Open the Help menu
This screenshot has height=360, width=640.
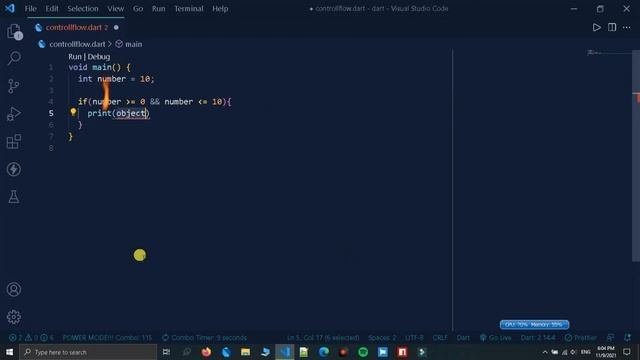[220, 9]
